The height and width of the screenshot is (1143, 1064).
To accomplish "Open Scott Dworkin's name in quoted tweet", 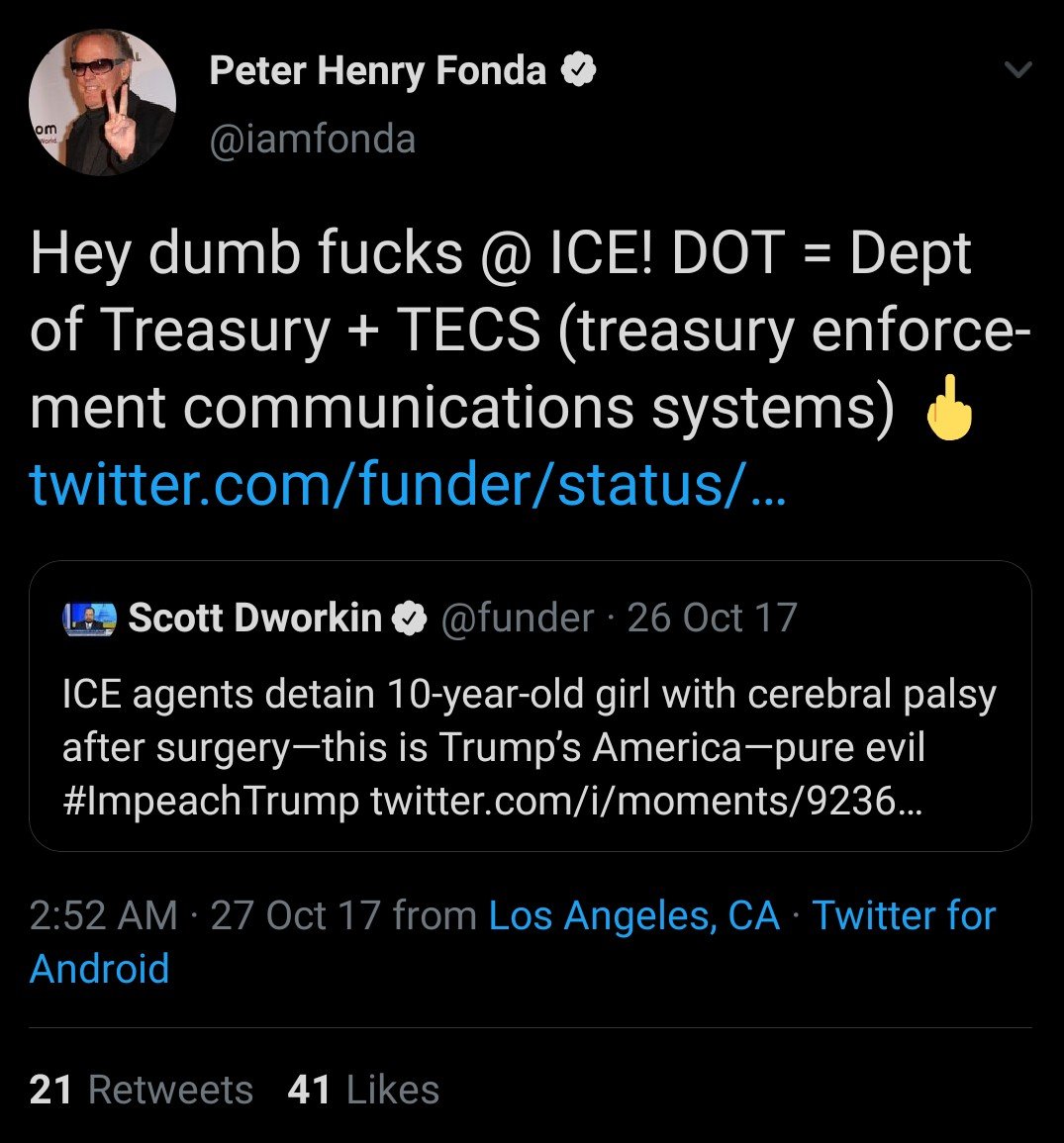I will click(254, 619).
